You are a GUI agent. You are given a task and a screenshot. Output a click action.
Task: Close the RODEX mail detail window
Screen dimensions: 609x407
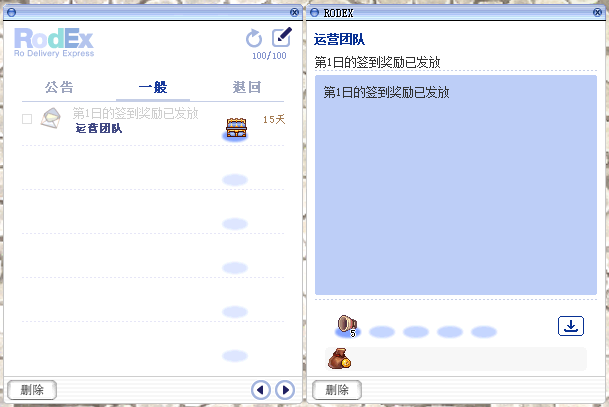598,13
